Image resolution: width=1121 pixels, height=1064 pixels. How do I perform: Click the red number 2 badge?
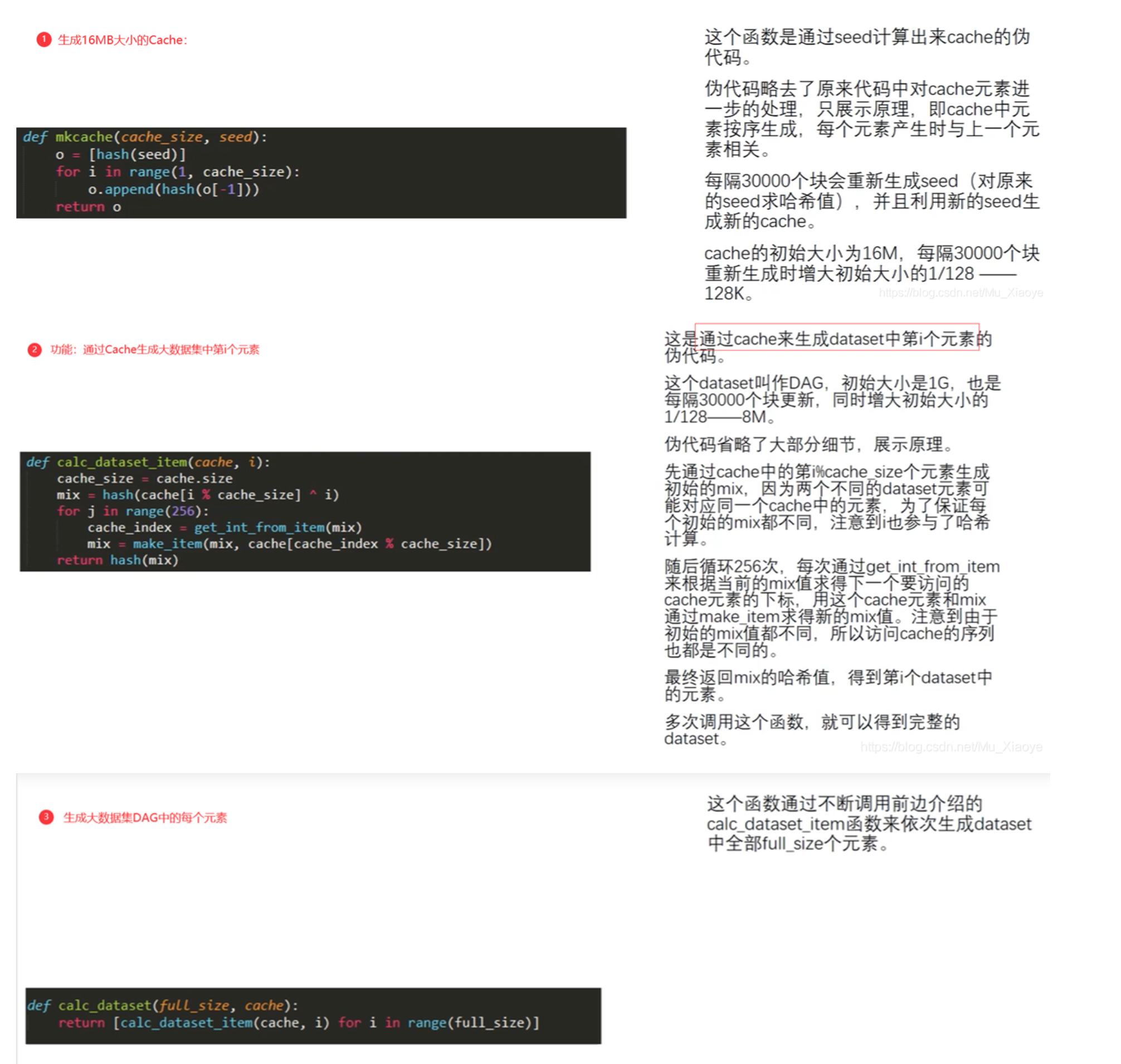pos(35,350)
